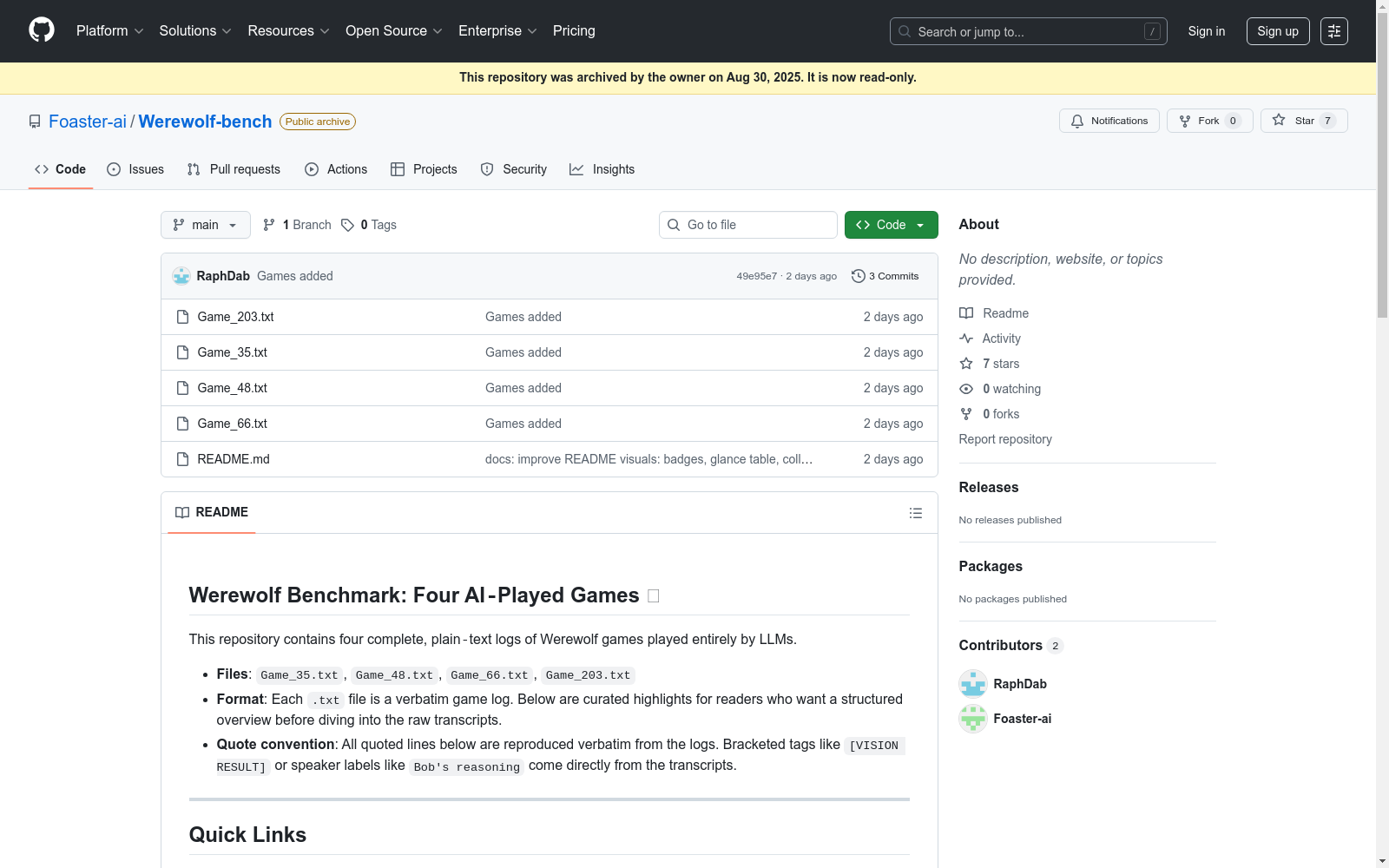Click the GitHub logo icon
The width and height of the screenshot is (1389, 868).
42,30
